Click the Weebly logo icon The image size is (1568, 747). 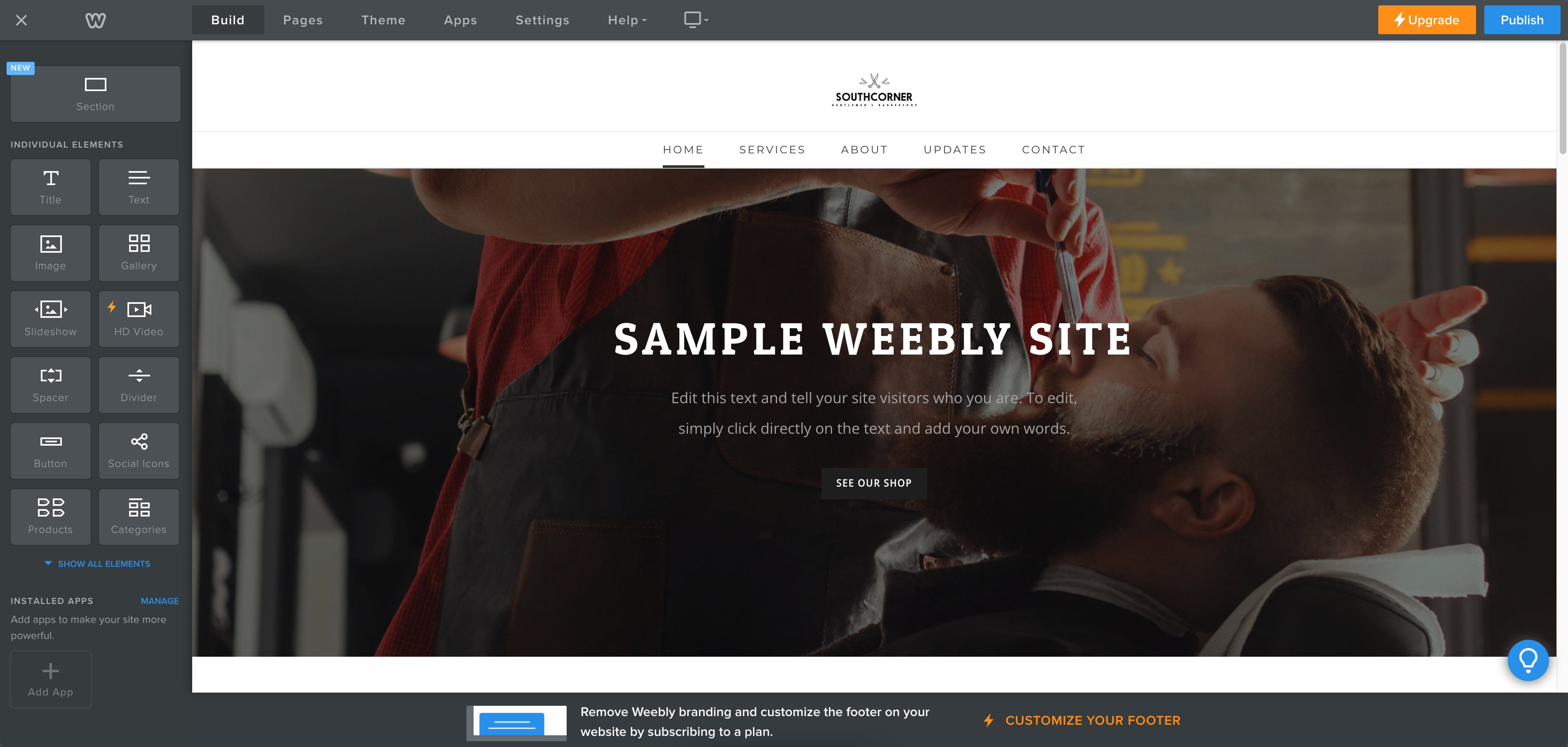(x=96, y=21)
